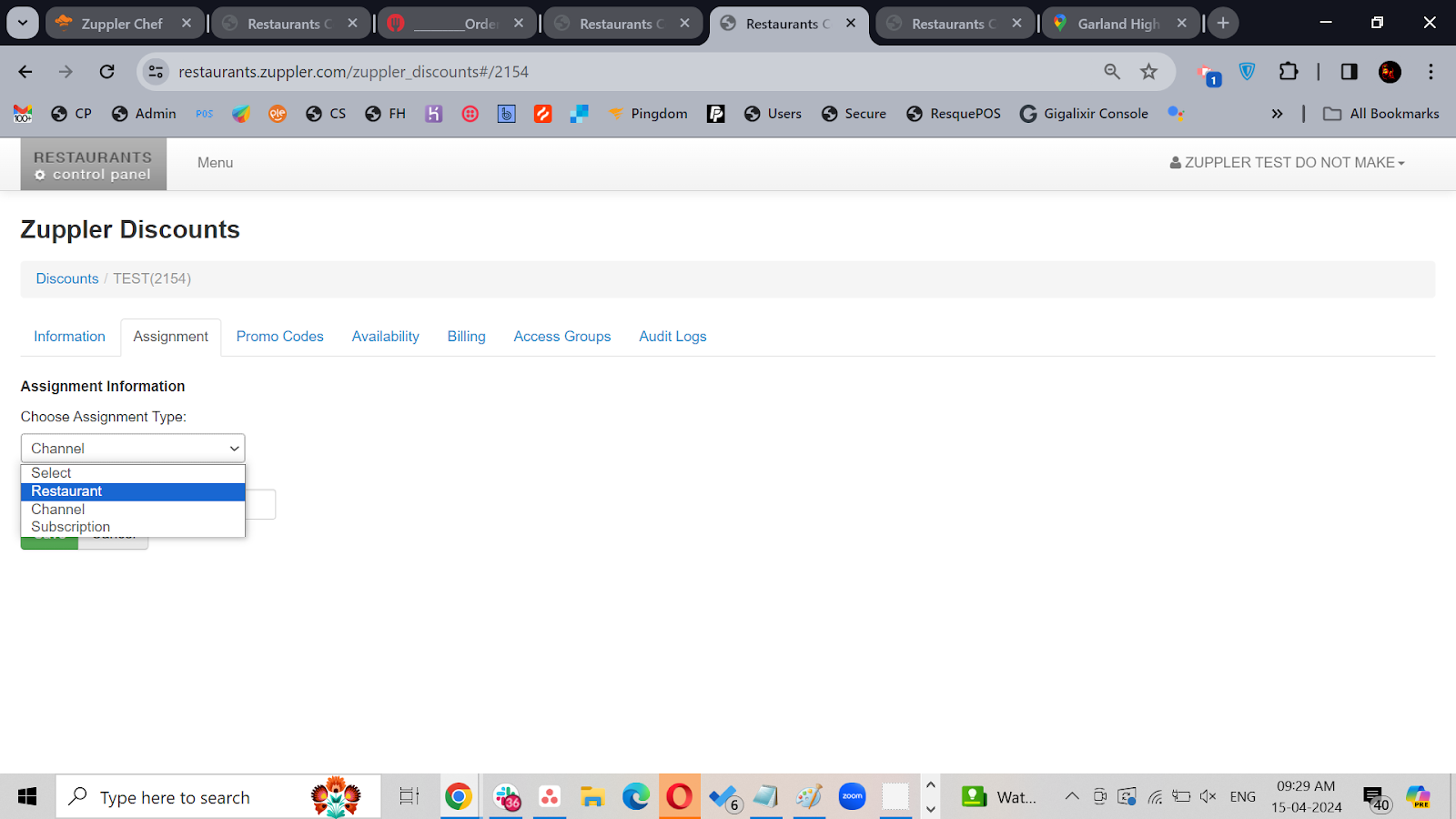Go to the Discounts breadcrumb link
1456x819 pixels.
(x=67, y=278)
